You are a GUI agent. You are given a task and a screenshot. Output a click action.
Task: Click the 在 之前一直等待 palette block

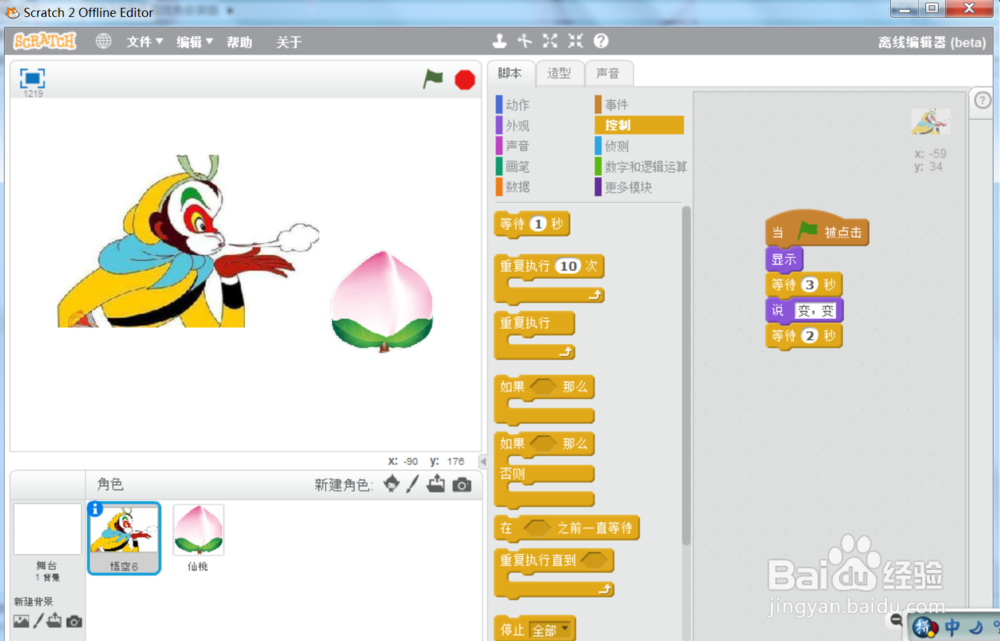point(566,528)
